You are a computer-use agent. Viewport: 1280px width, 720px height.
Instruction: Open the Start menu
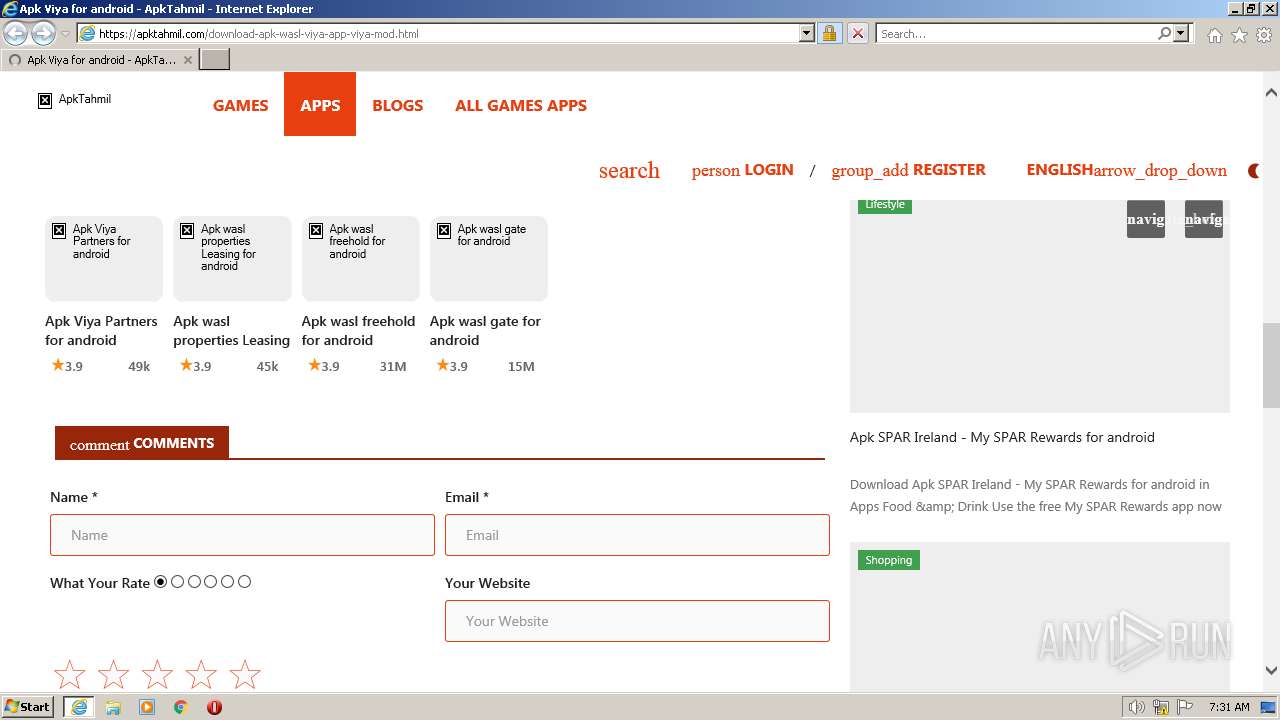tap(28, 707)
